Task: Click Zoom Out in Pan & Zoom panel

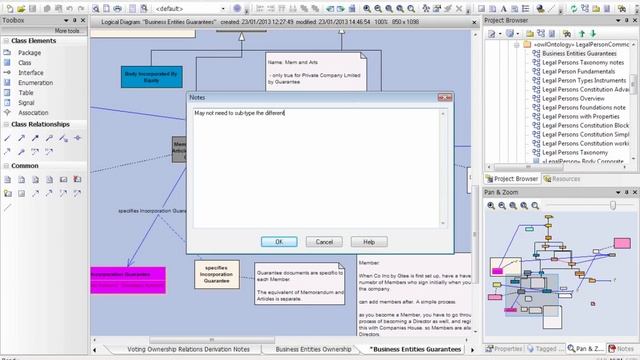Action: tap(502, 206)
